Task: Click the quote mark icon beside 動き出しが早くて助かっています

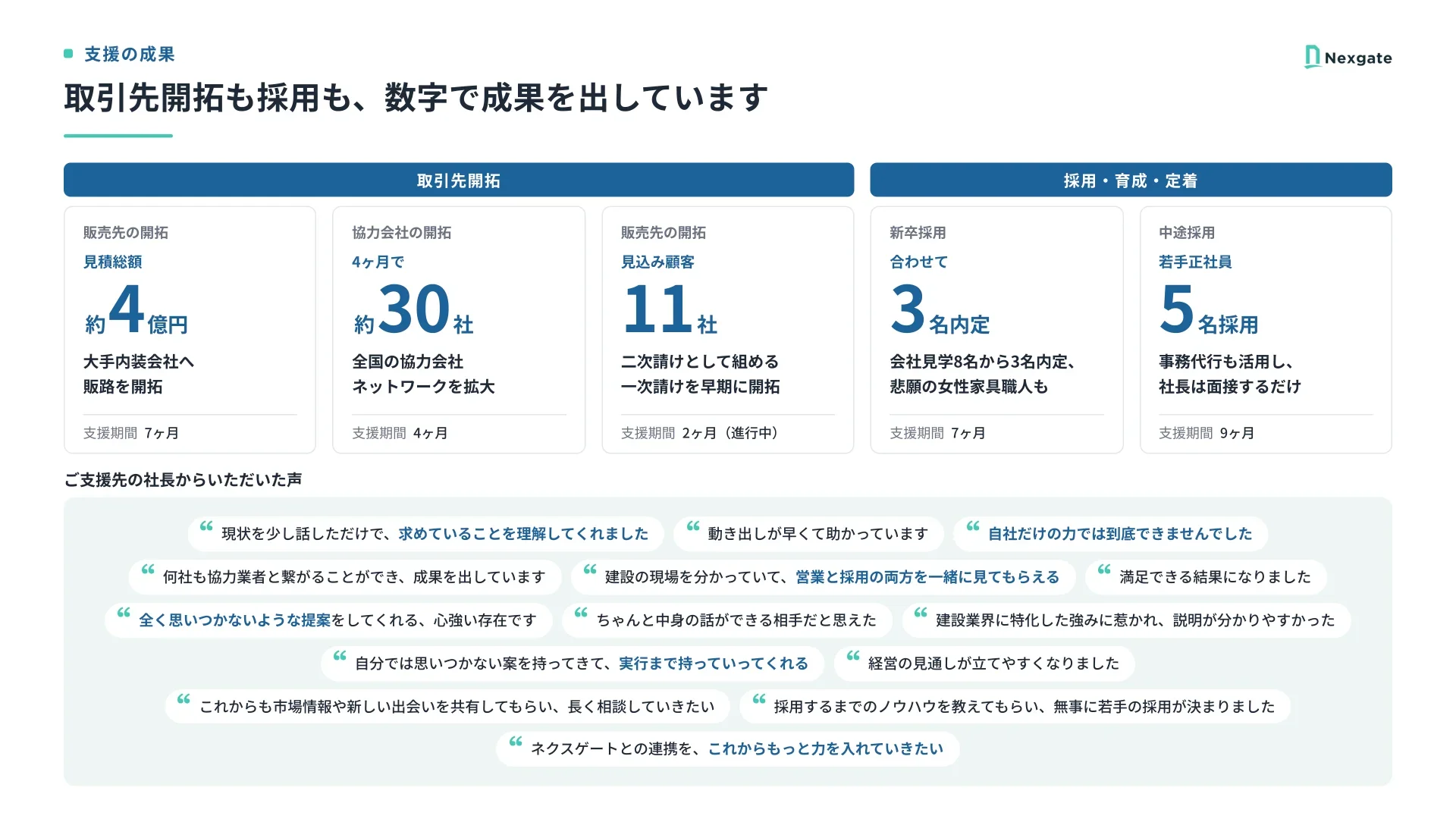Action: tap(693, 526)
